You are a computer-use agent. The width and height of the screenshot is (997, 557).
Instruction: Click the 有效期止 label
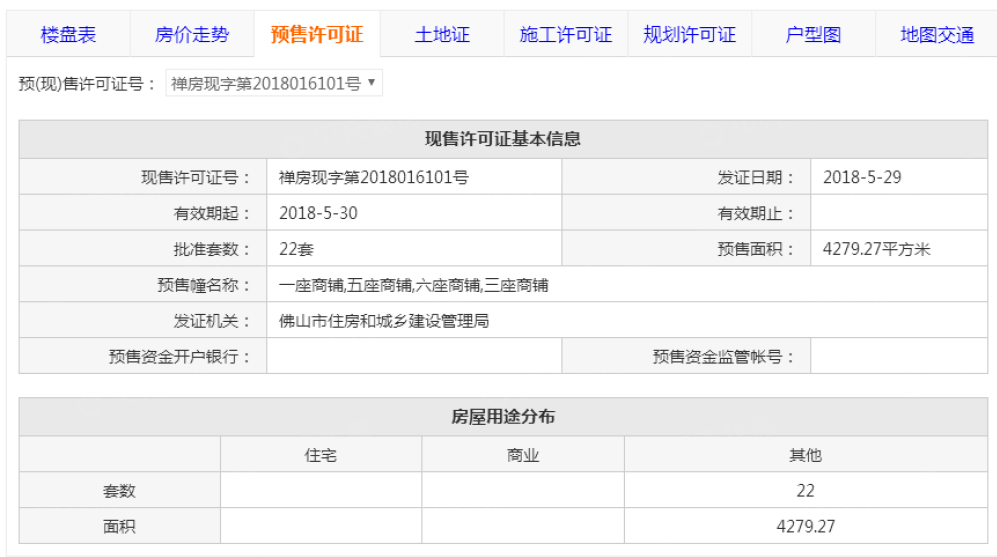[756, 213]
